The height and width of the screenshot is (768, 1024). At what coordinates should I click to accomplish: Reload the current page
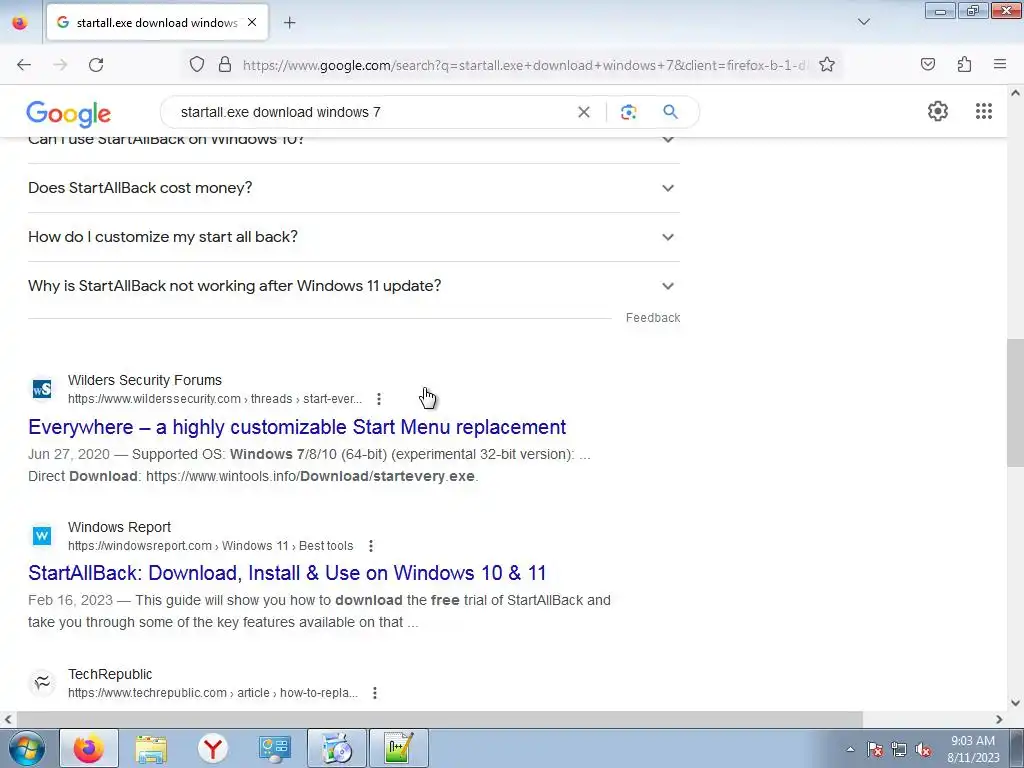[x=96, y=65]
